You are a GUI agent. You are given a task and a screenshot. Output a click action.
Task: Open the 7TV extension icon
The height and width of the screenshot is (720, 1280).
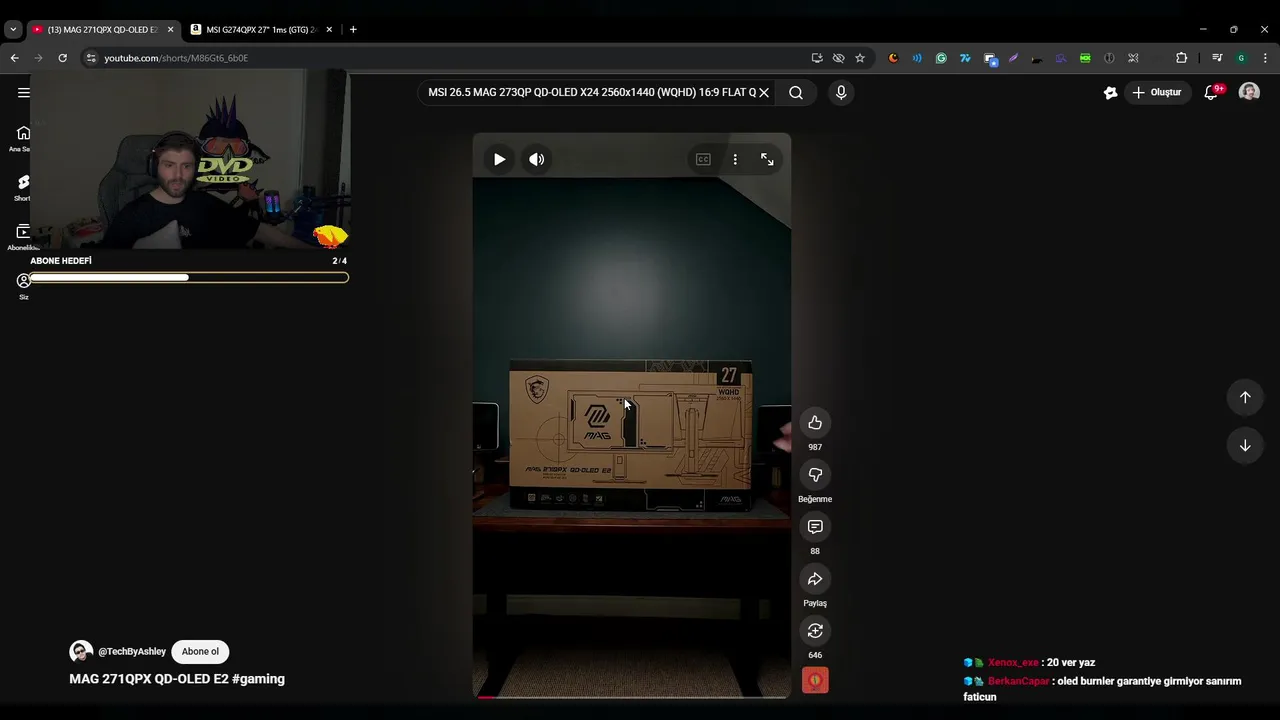click(965, 58)
